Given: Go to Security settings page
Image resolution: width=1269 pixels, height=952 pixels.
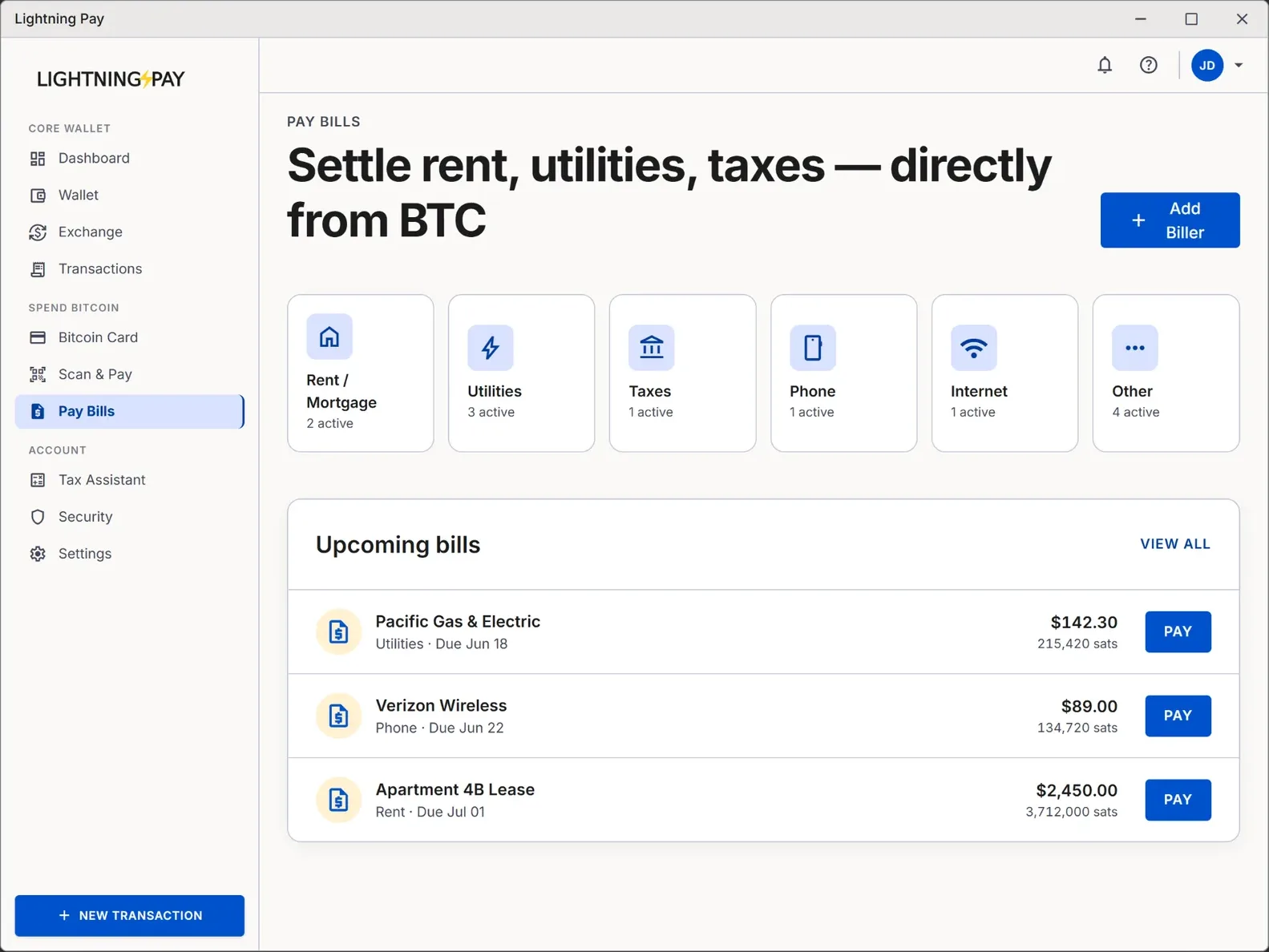Looking at the screenshot, I should pyautogui.click(x=129, y=517).
